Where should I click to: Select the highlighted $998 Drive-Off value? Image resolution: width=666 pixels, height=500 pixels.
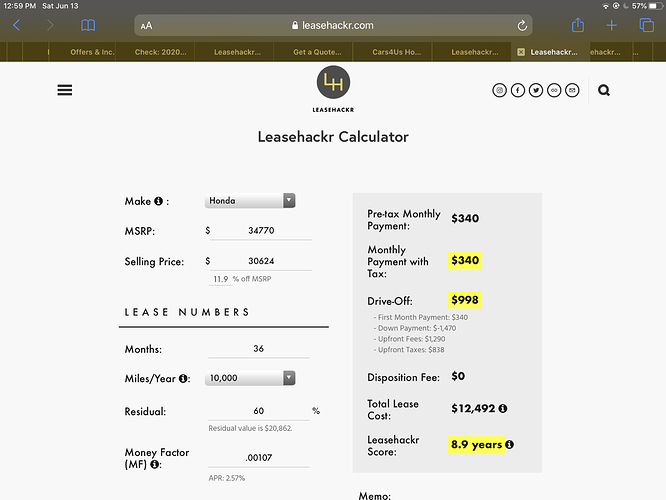coord(465,300)
